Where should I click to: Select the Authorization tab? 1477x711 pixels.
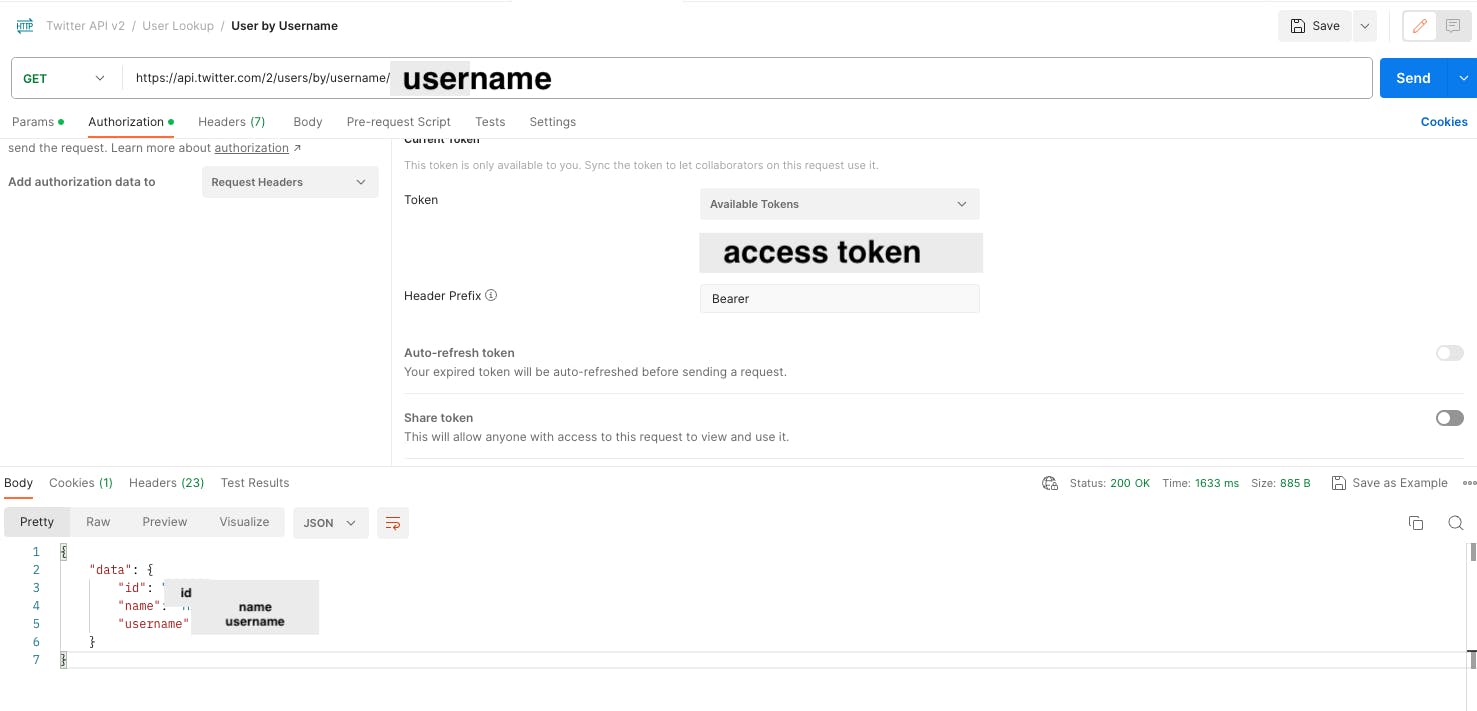131,122
